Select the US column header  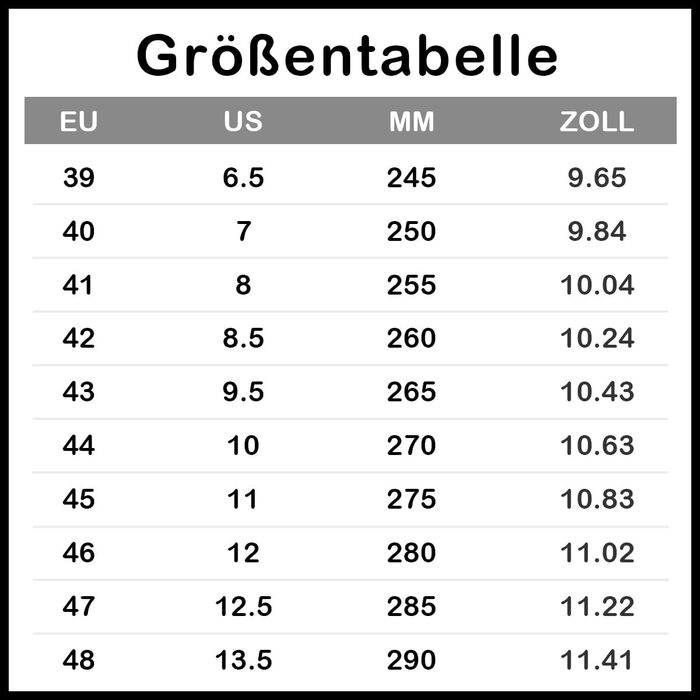pyautogui.click(x=243, y=122)
